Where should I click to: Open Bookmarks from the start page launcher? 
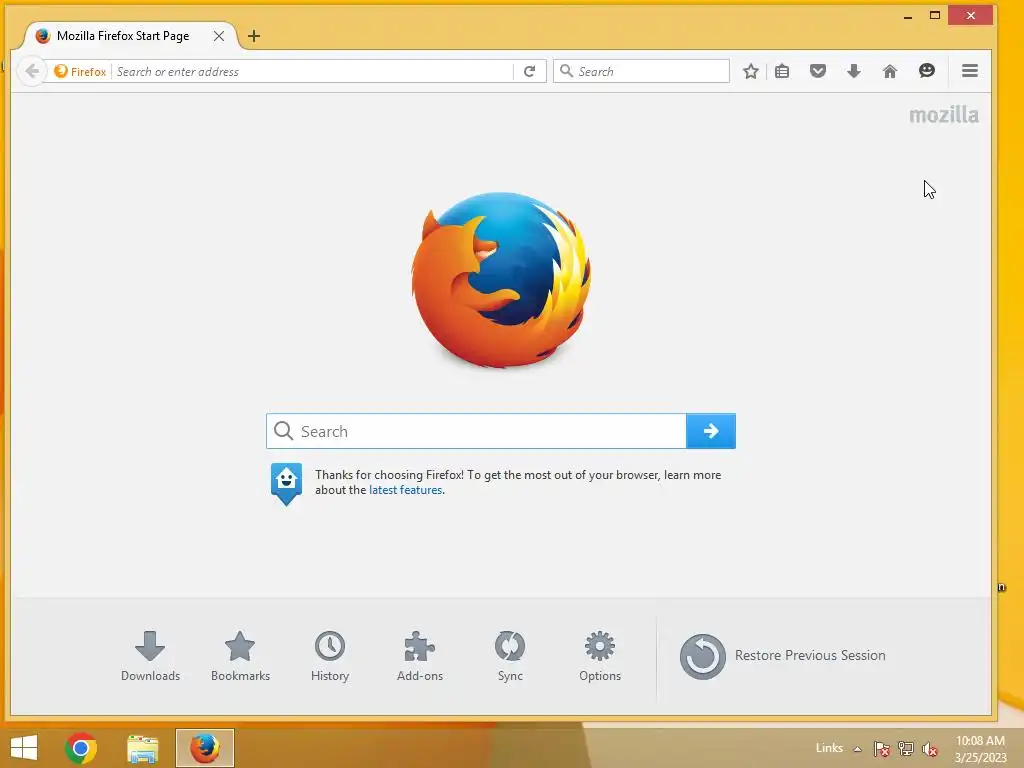[x=240, y=656]
